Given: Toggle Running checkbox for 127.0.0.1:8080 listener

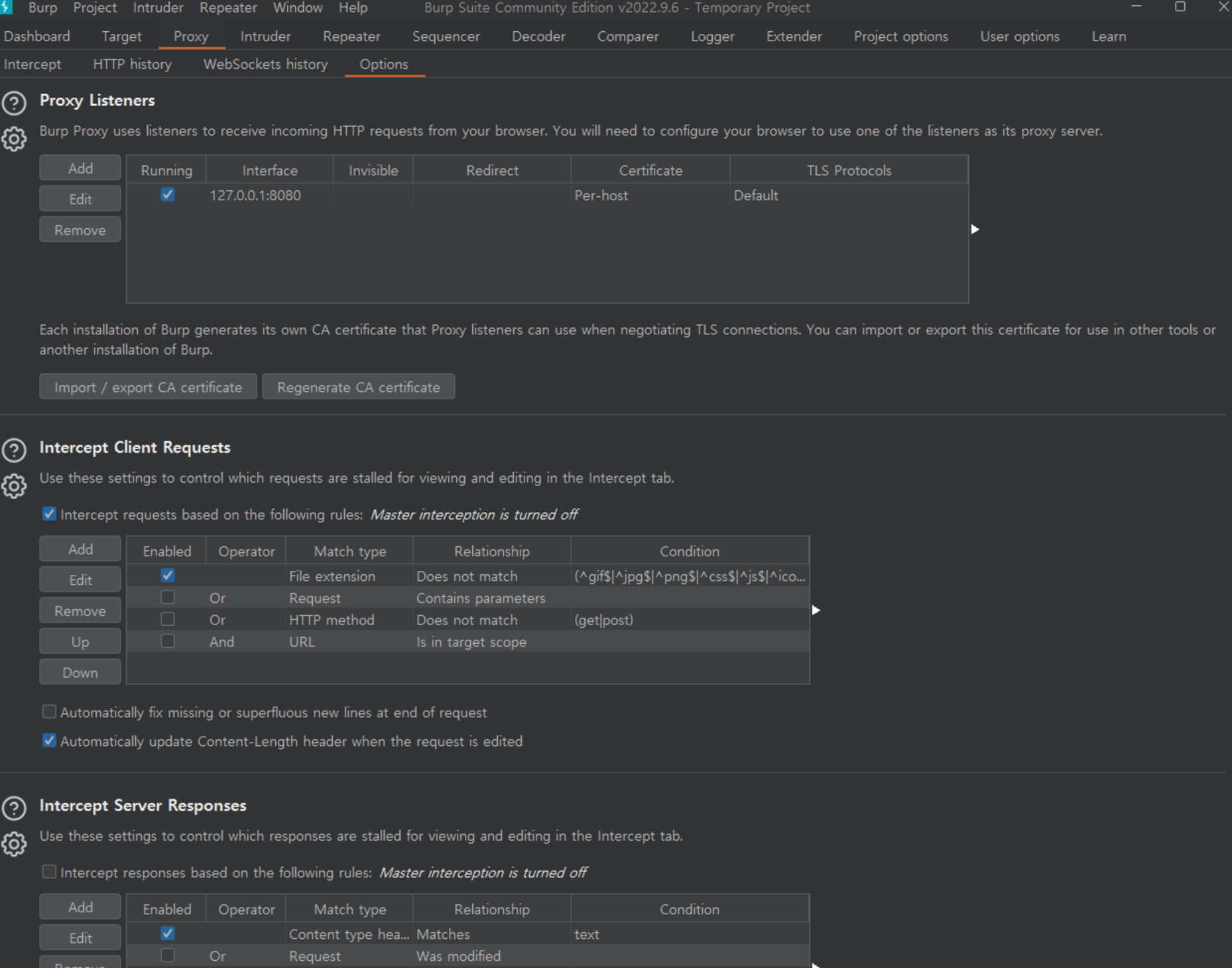Looking at the screenshot, I should click(168, 194).
